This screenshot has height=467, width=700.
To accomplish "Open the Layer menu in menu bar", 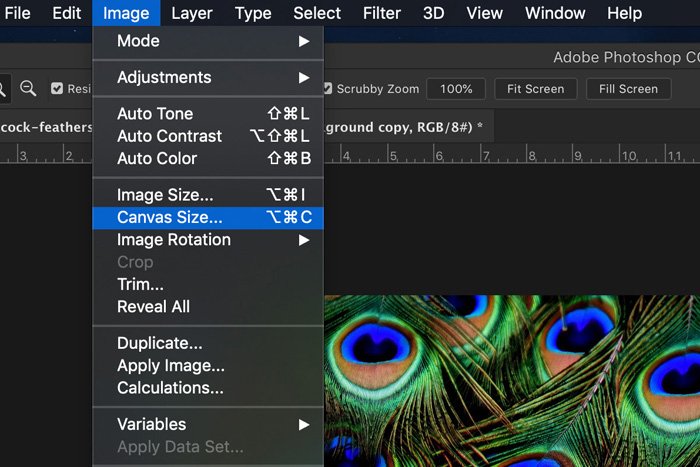I will (x=191, y=13).
